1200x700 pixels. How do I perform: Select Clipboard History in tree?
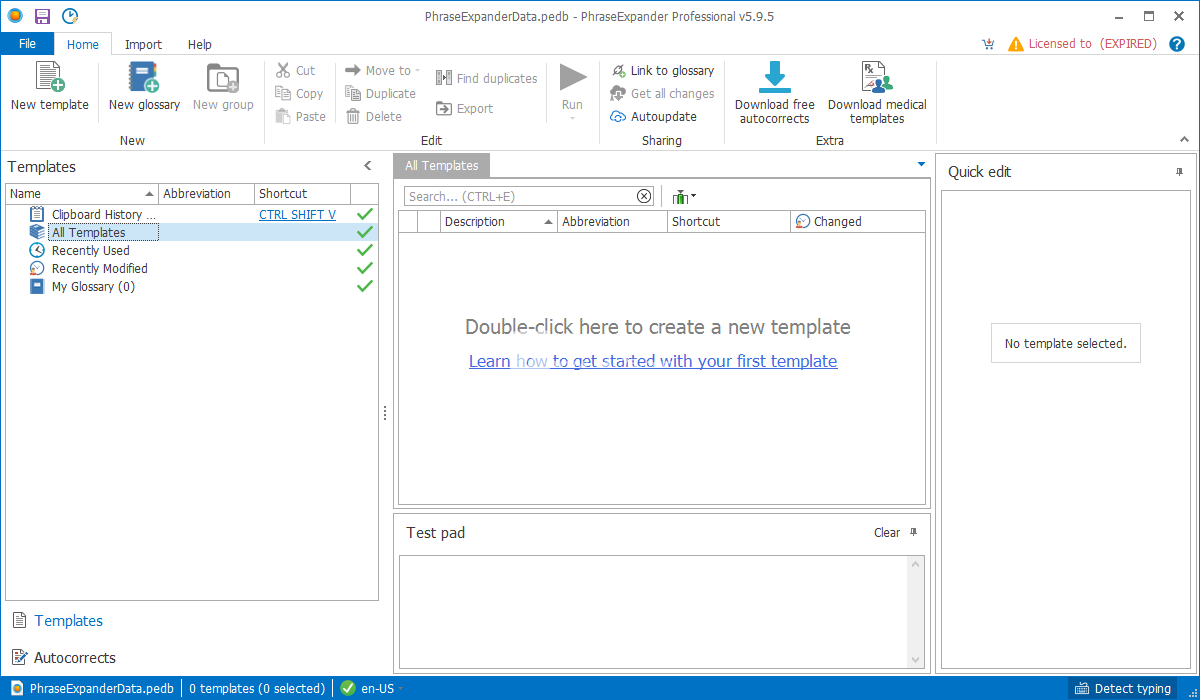coord(104,214)
